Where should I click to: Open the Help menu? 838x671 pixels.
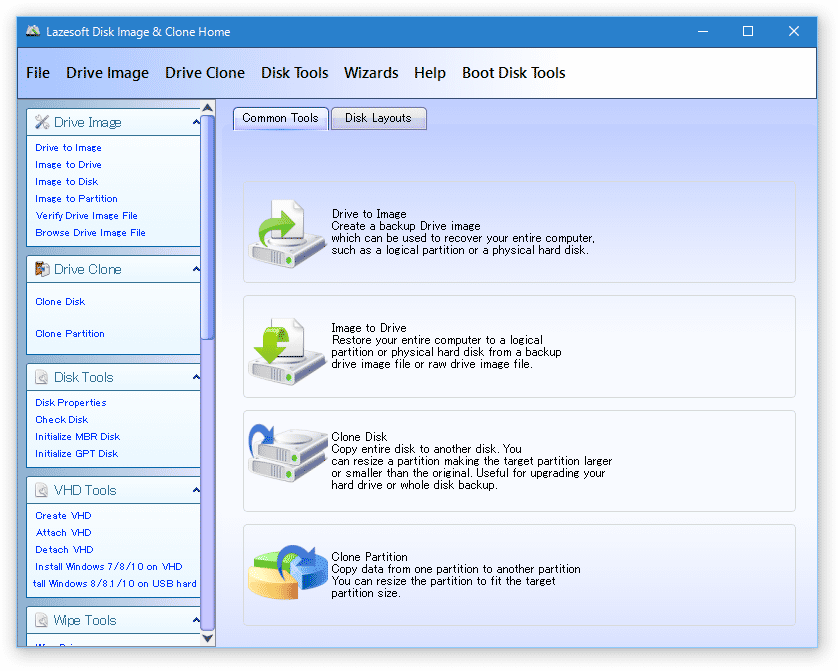[x=430, y=73]
